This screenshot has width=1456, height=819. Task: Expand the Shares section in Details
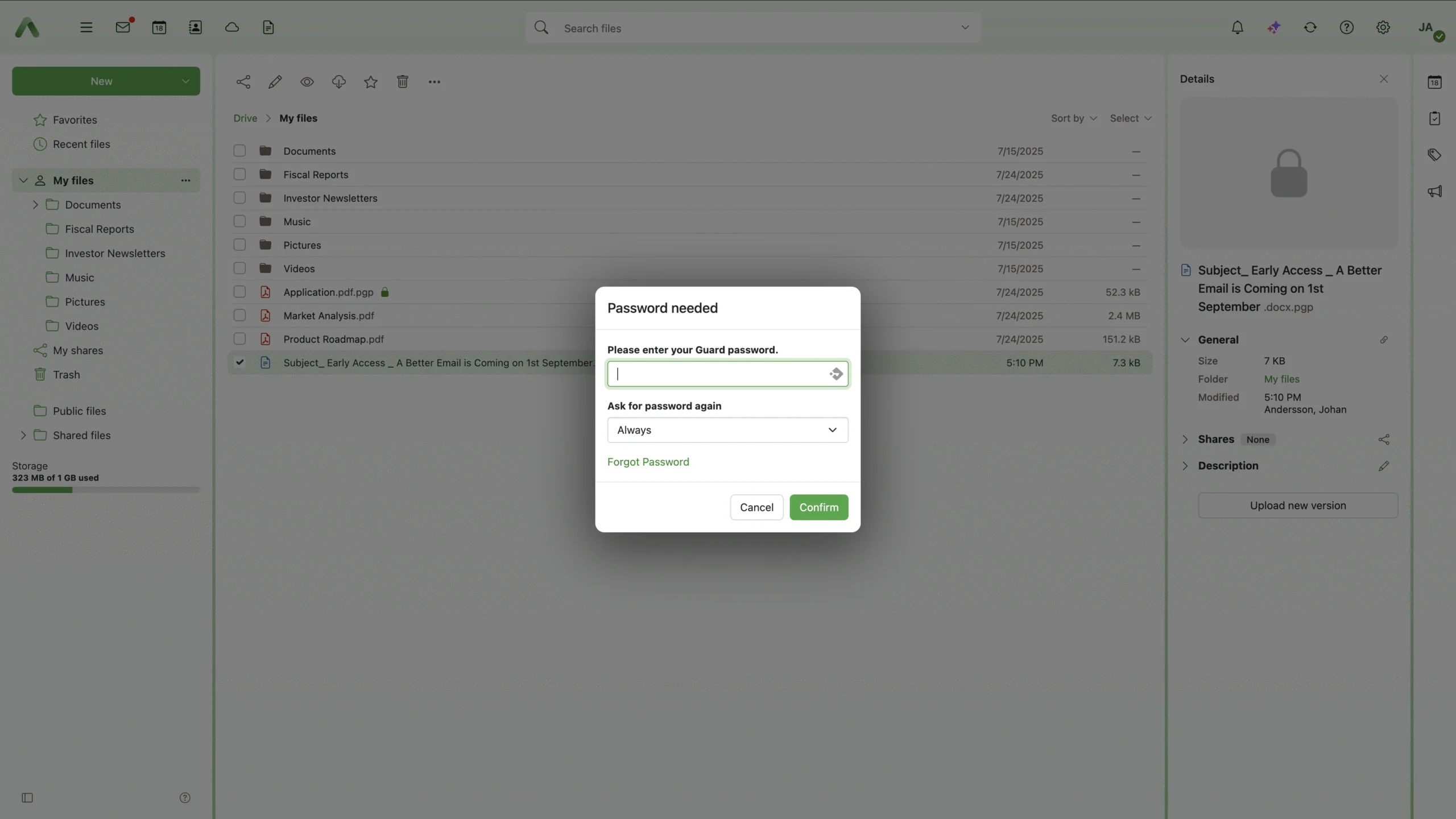[1185, 439]
